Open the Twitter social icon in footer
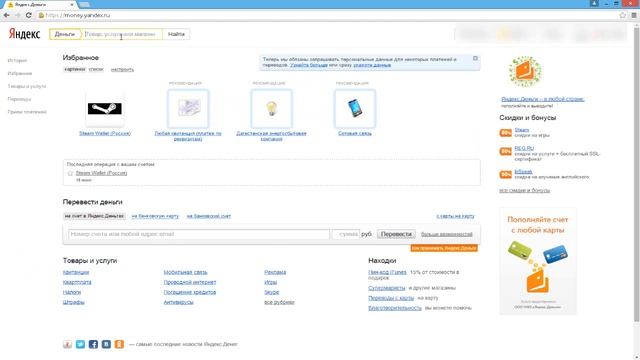 80,344
